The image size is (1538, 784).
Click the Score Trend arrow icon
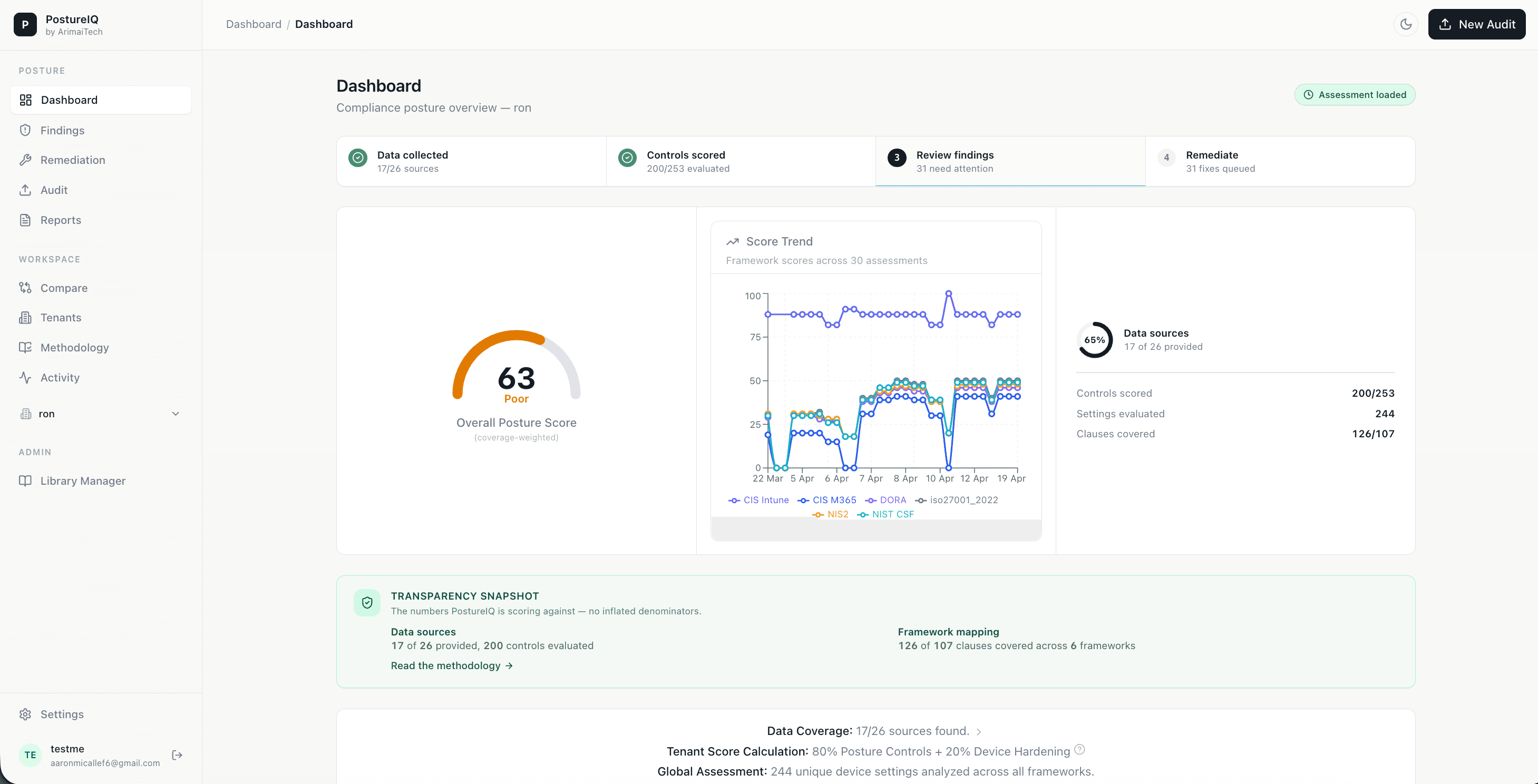[x=733, y=242]
